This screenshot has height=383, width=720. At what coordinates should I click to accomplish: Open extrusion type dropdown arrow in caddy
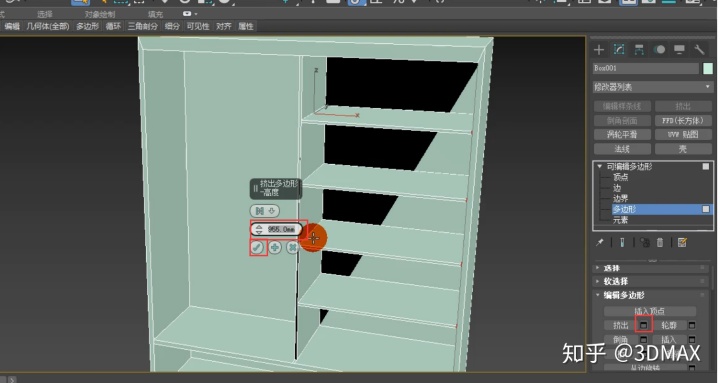point(271,211)
